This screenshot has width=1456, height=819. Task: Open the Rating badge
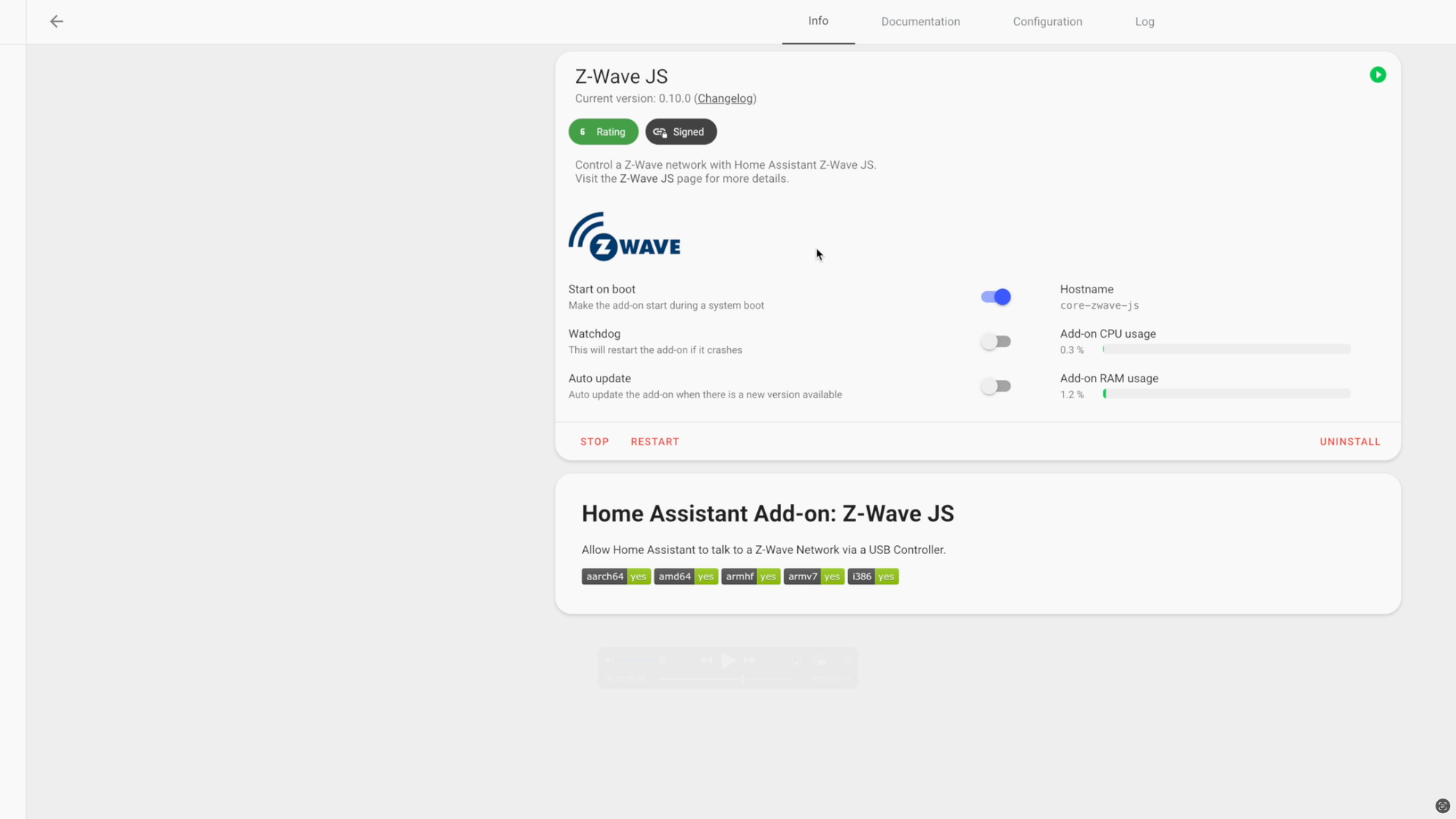[604, 132]
